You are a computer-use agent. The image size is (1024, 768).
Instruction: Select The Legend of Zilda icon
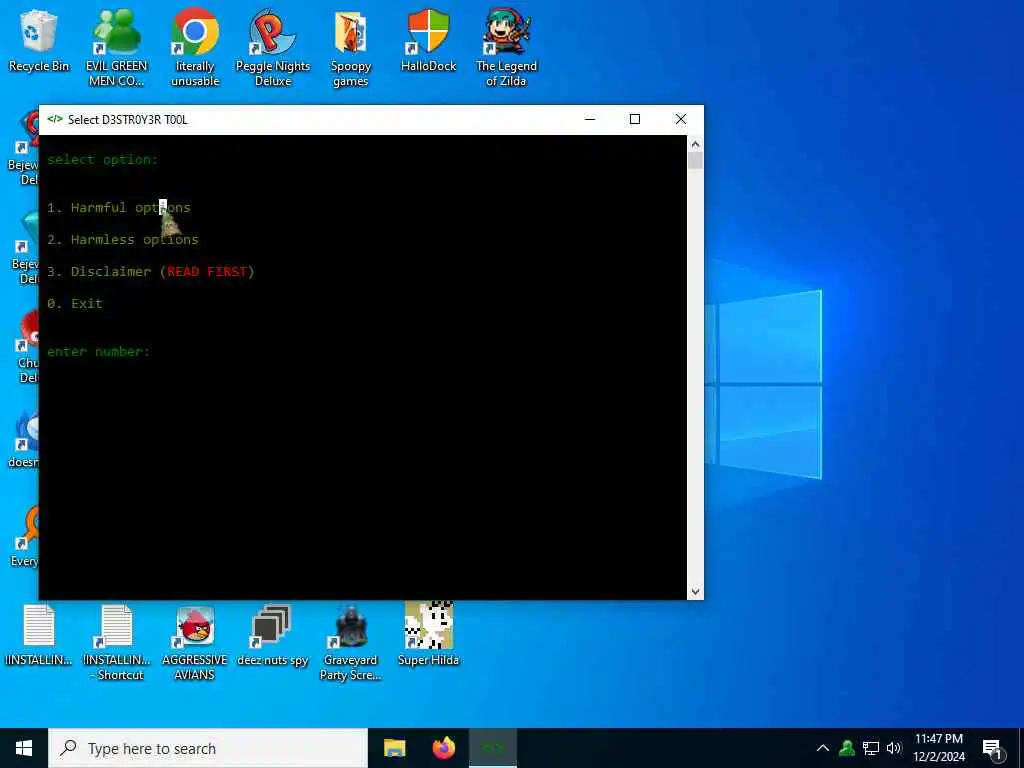tap(506, 48)
